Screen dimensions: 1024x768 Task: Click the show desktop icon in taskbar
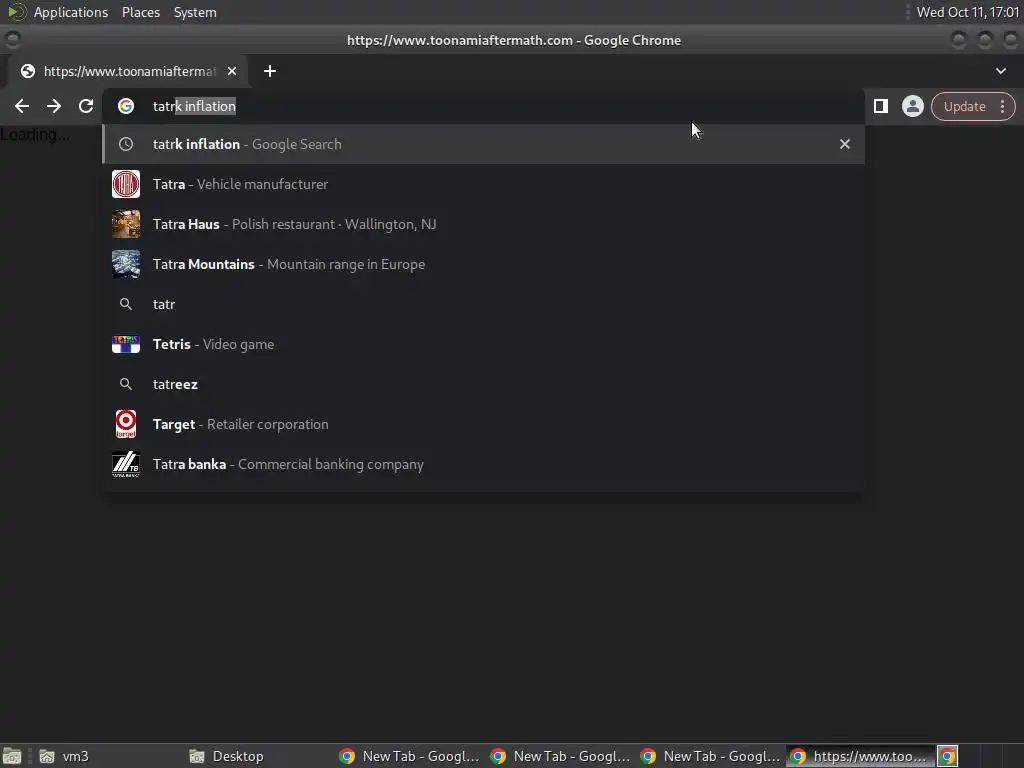12,756
